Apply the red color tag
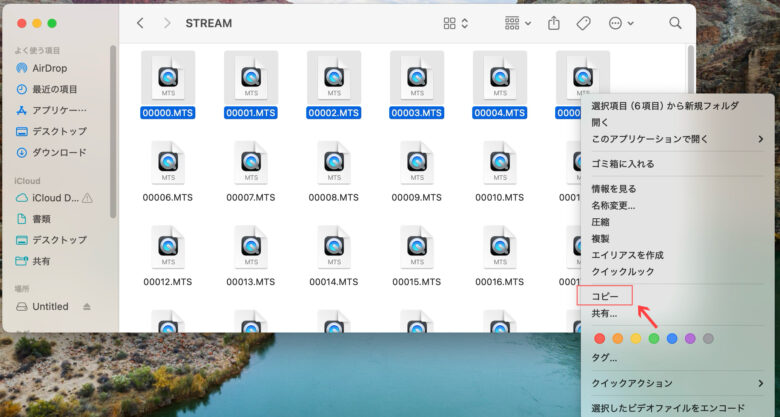Screen dimensions: 780x417 600,339
